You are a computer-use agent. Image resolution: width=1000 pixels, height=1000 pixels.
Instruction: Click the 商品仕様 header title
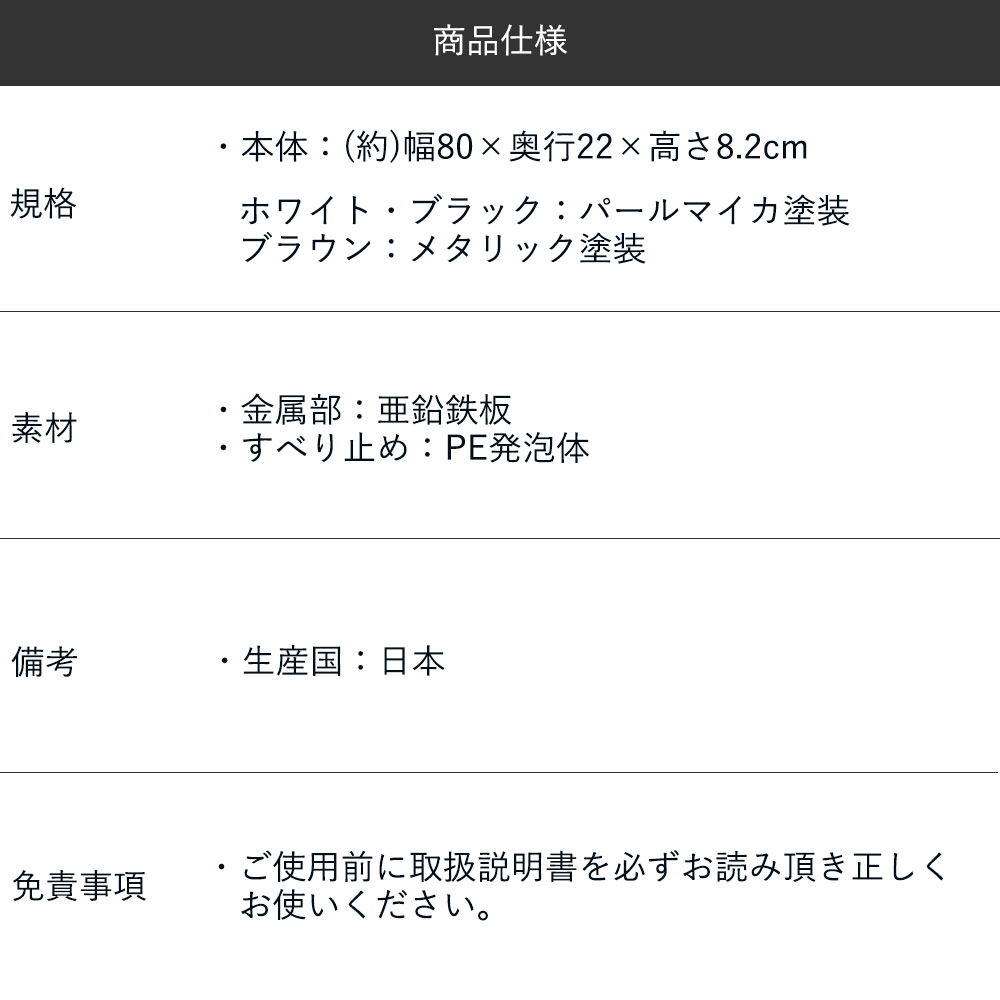[x=500, y=42]
